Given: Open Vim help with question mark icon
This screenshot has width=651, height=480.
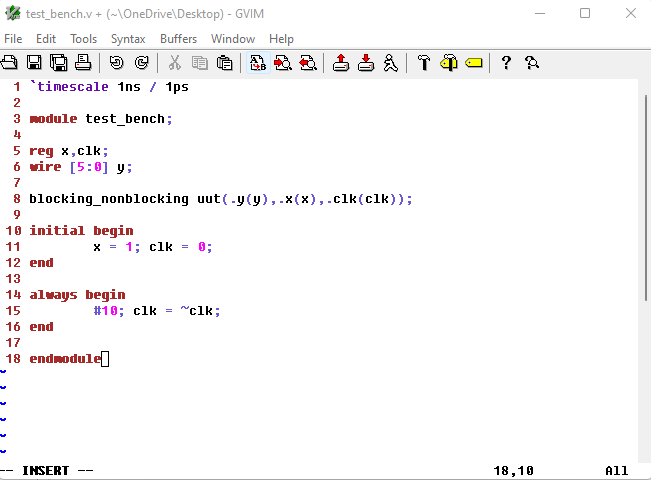Looking at the screenshot, I should coord(506,63).
